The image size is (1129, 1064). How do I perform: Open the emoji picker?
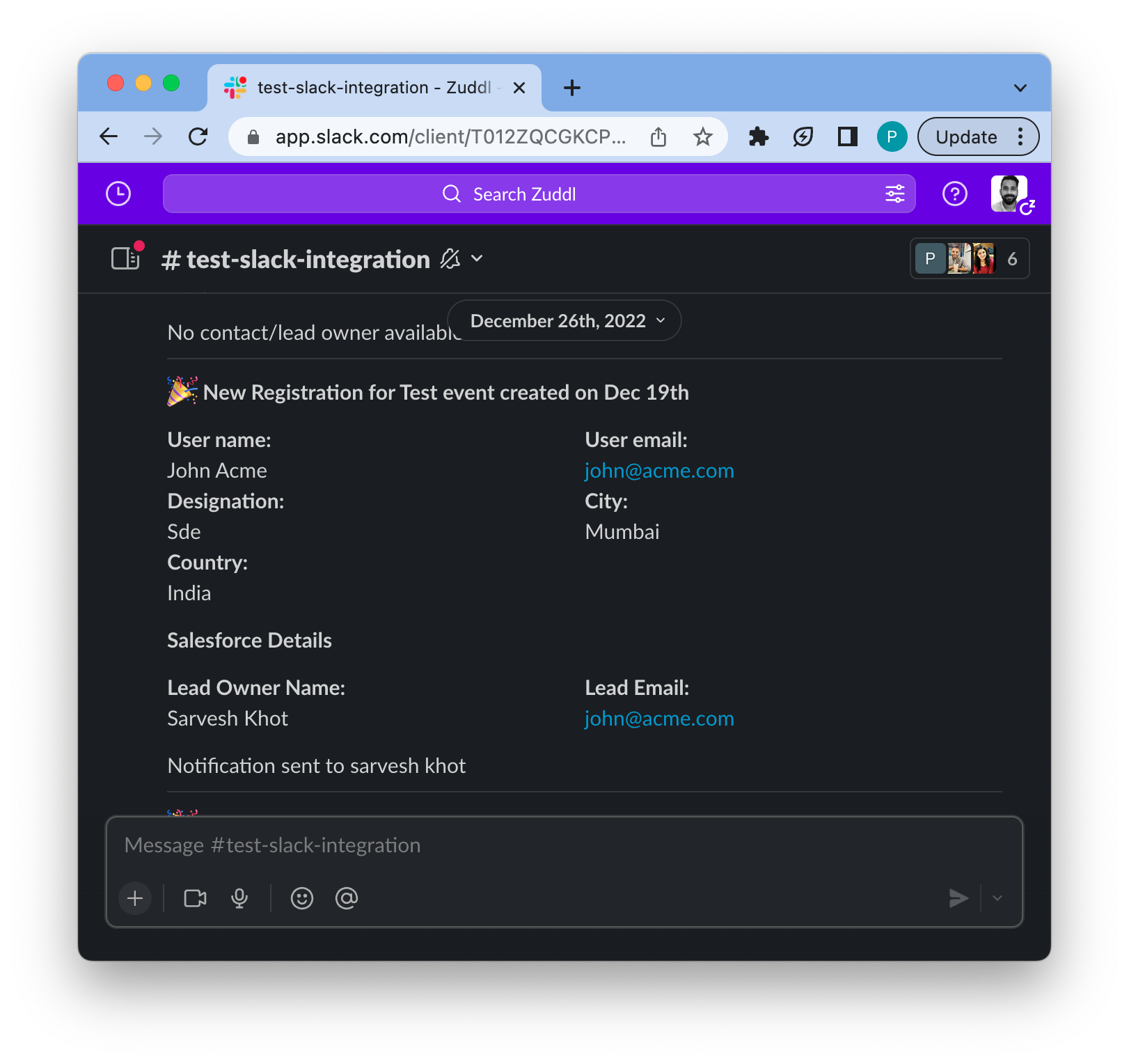[302, 898]
